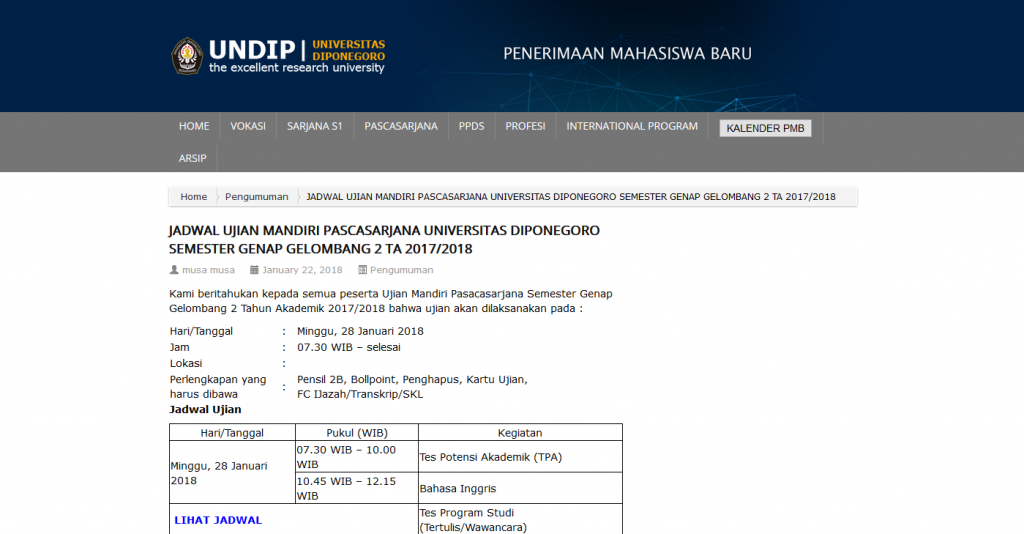Click the Pengumuman breadcrumb link

[256, 197]
